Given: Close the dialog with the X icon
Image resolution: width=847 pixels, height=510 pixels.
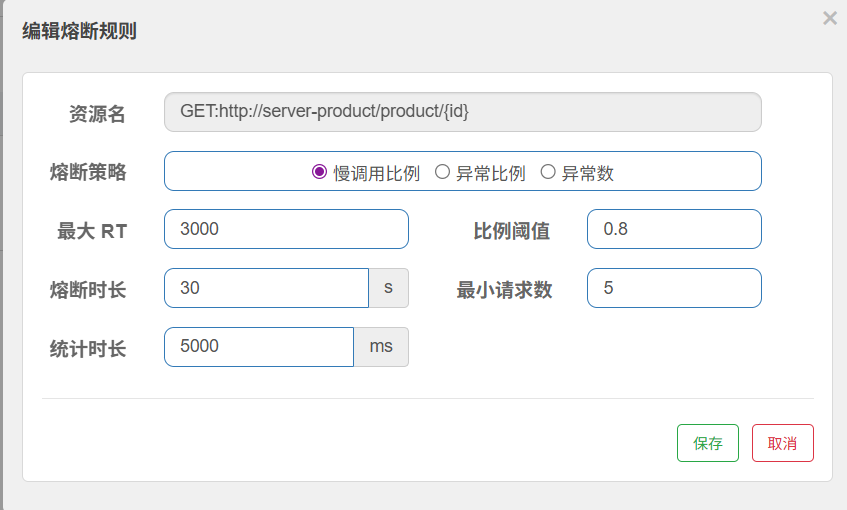Looking at the screenshot, I should click(829, 18).
